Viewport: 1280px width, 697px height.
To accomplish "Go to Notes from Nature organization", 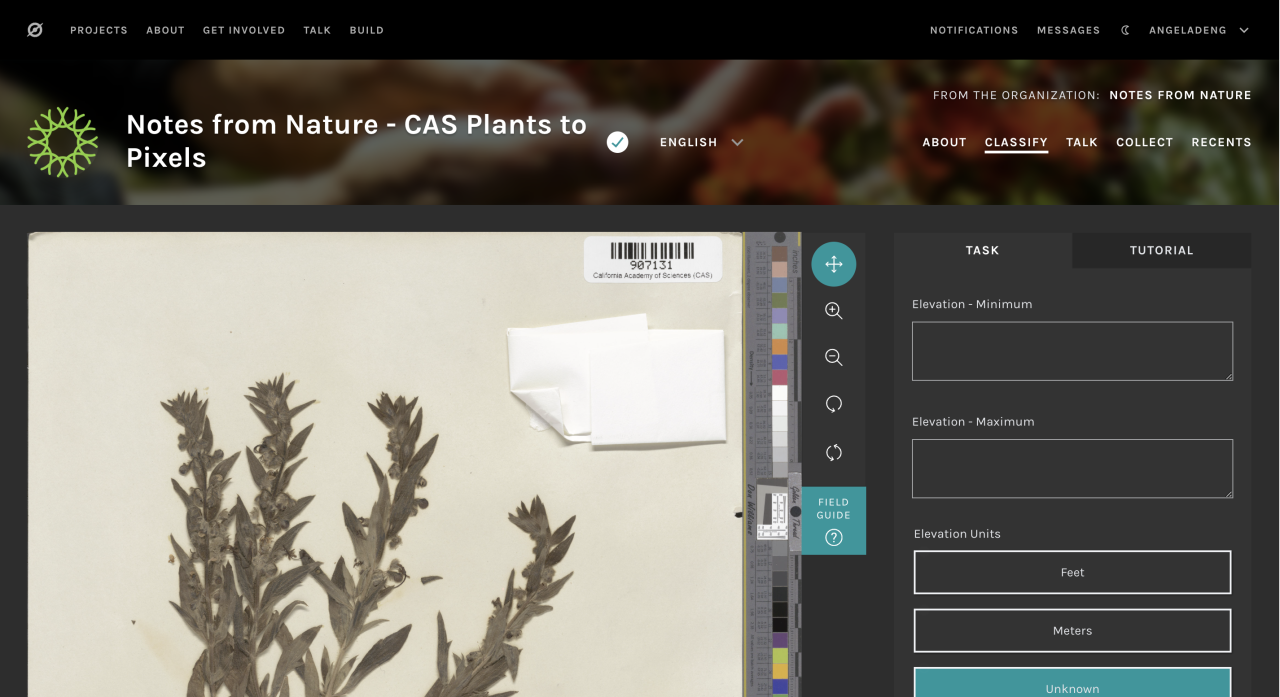I will coord(1180,95).
